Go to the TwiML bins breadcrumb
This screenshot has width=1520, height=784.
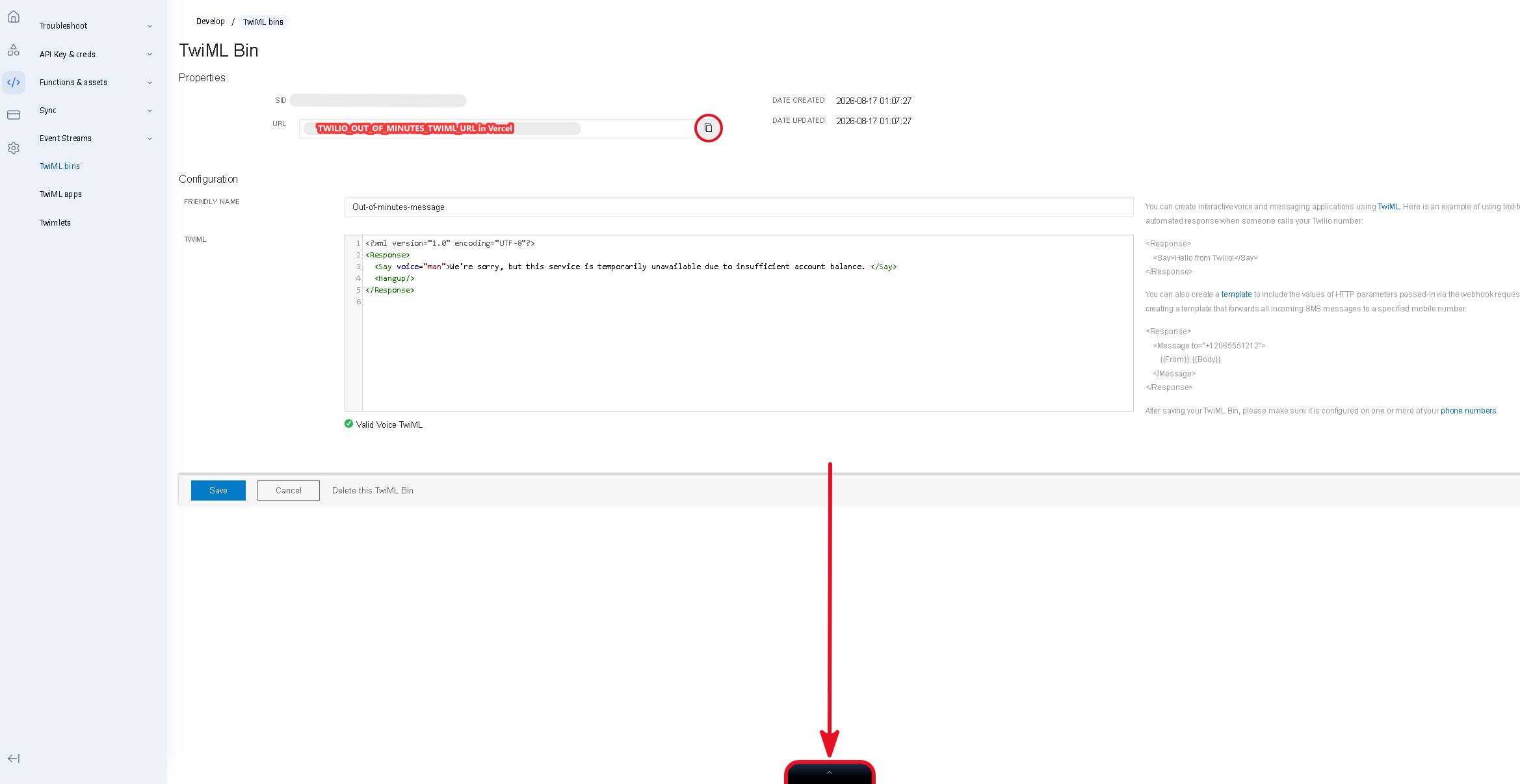tap(263, 22)
